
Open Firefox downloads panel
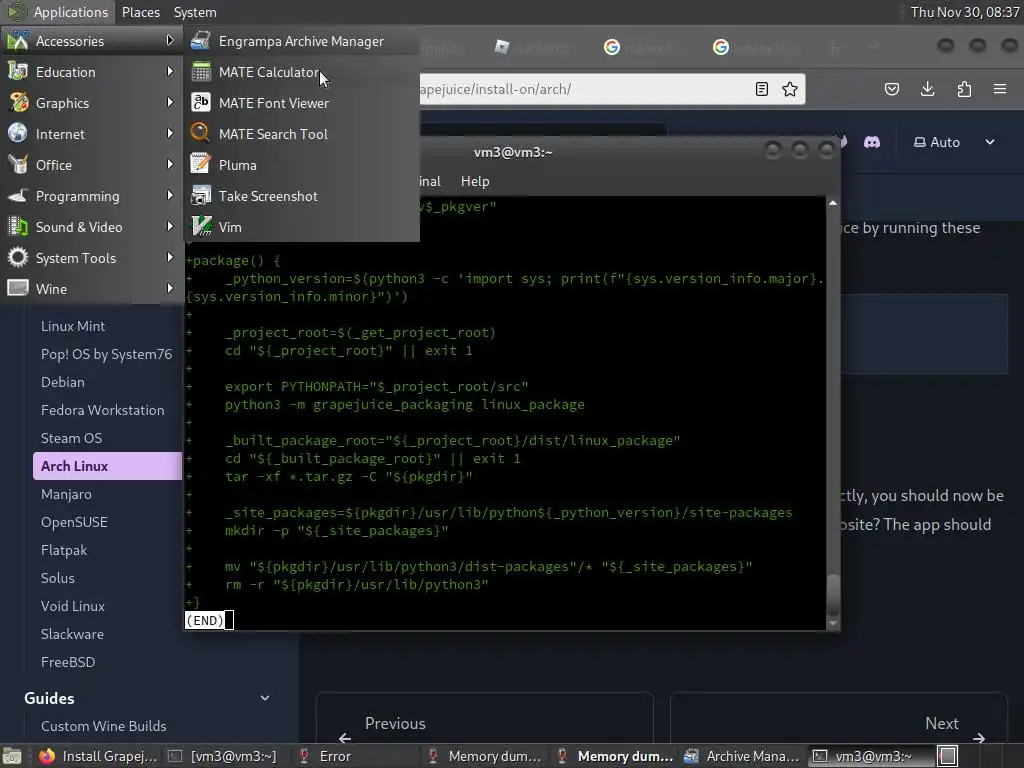(x=927, y=89)
